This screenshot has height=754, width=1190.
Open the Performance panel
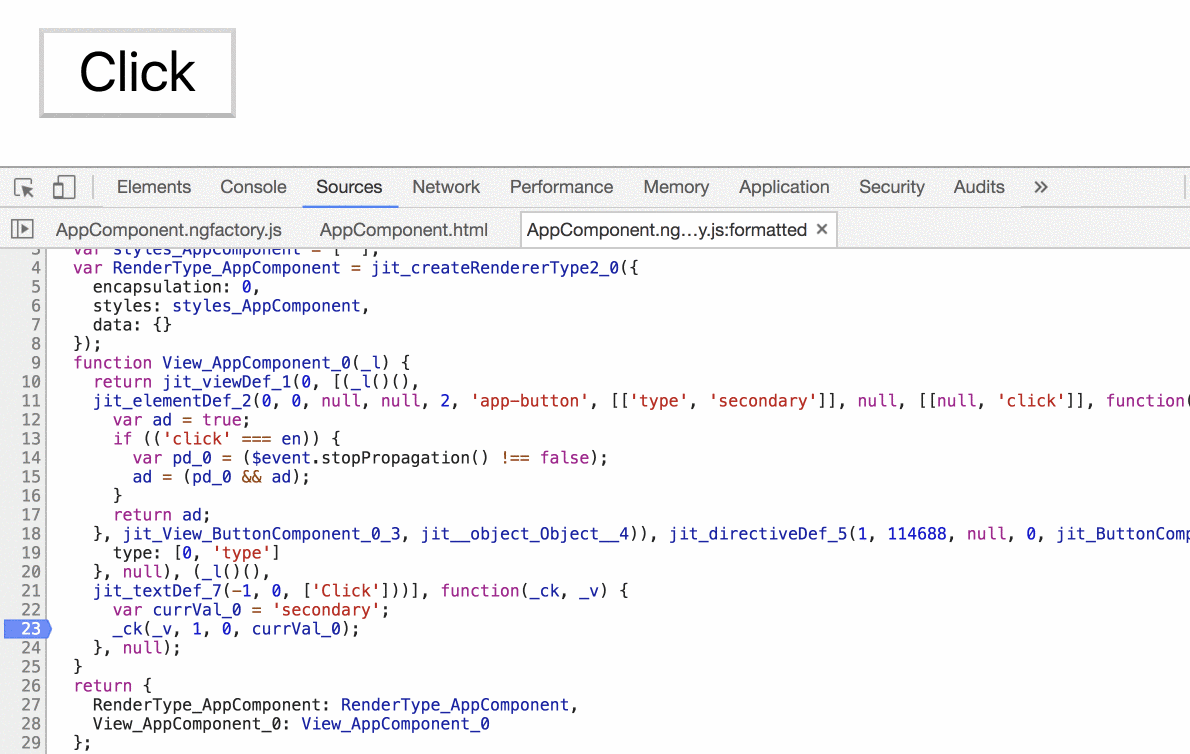coord(561,187)
